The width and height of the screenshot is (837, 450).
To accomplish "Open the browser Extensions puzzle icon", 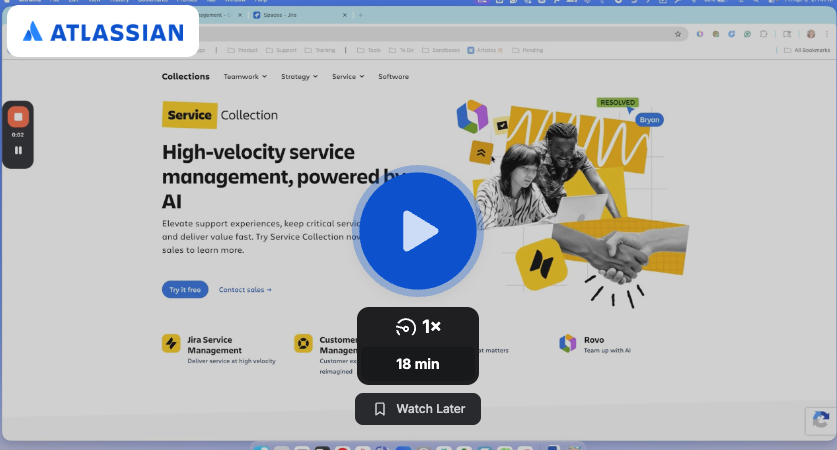I will (764, 34).
